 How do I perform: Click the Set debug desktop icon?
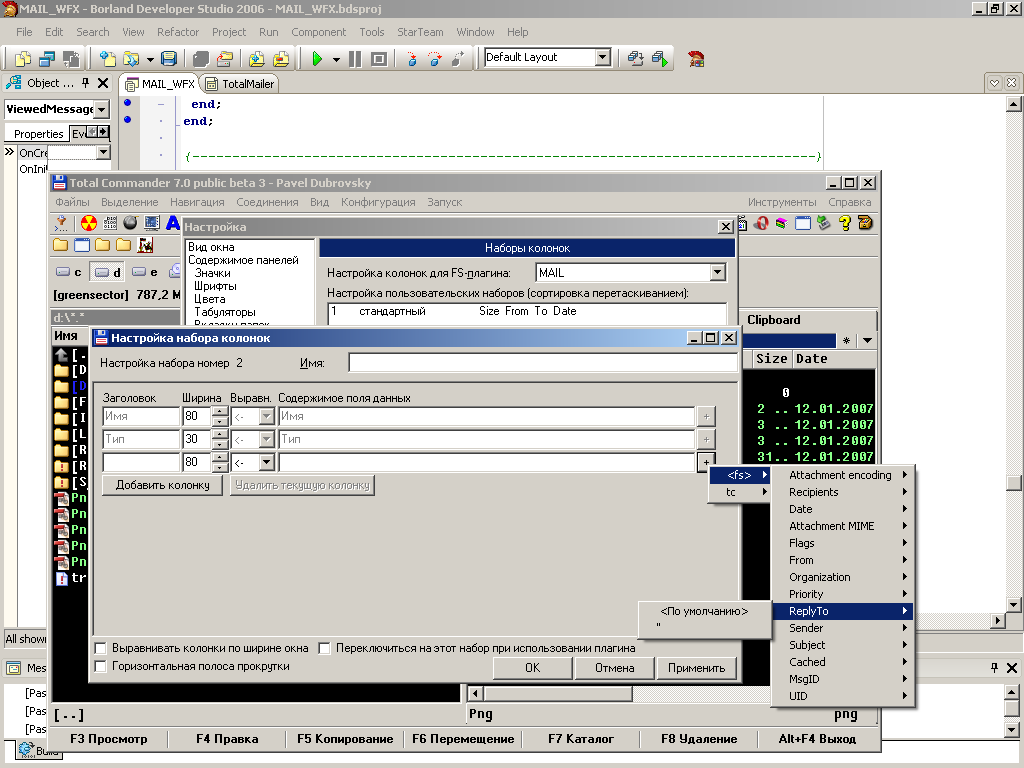tap(660, 59)
